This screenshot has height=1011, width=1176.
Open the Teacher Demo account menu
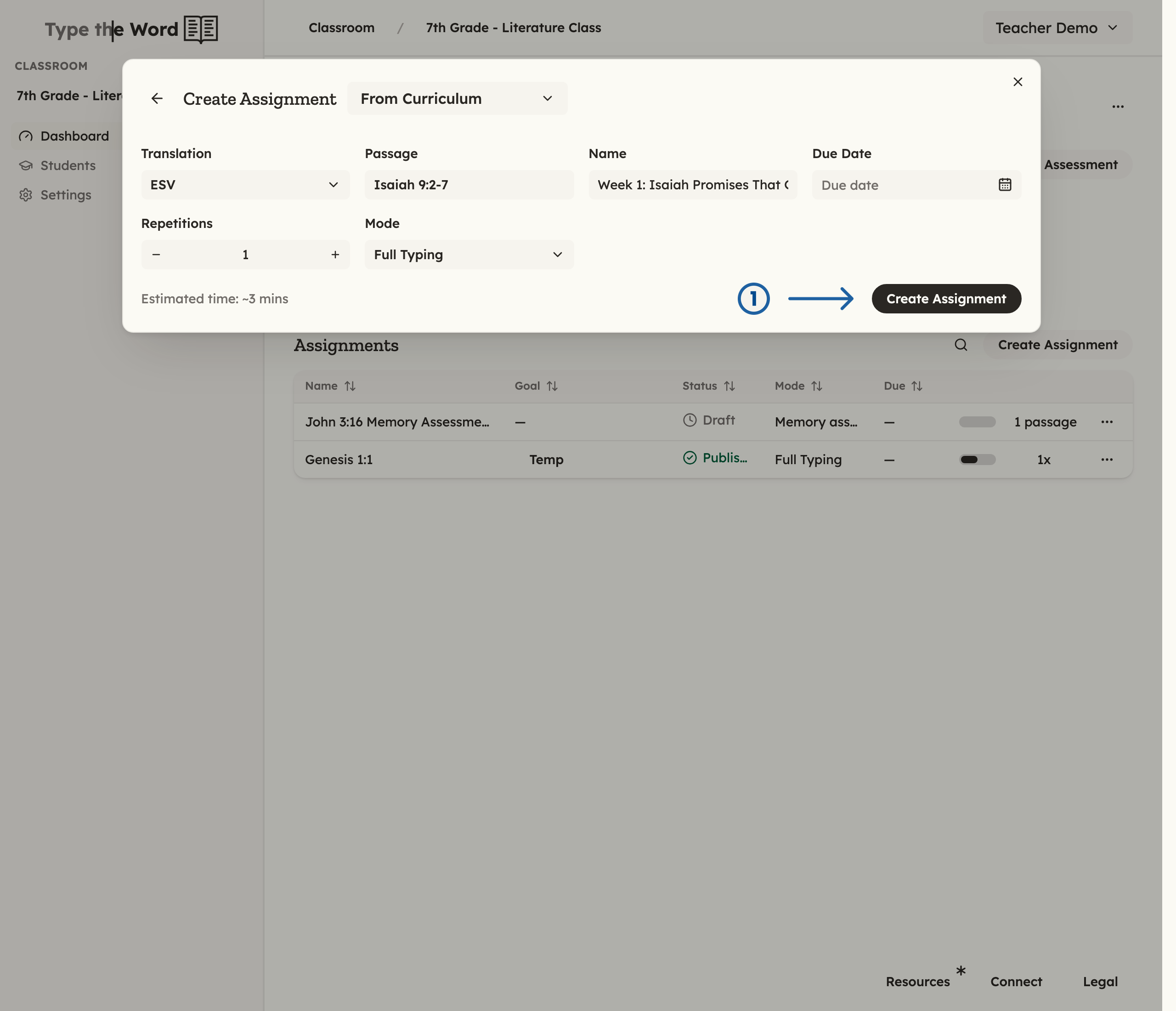coord(1057,28)
